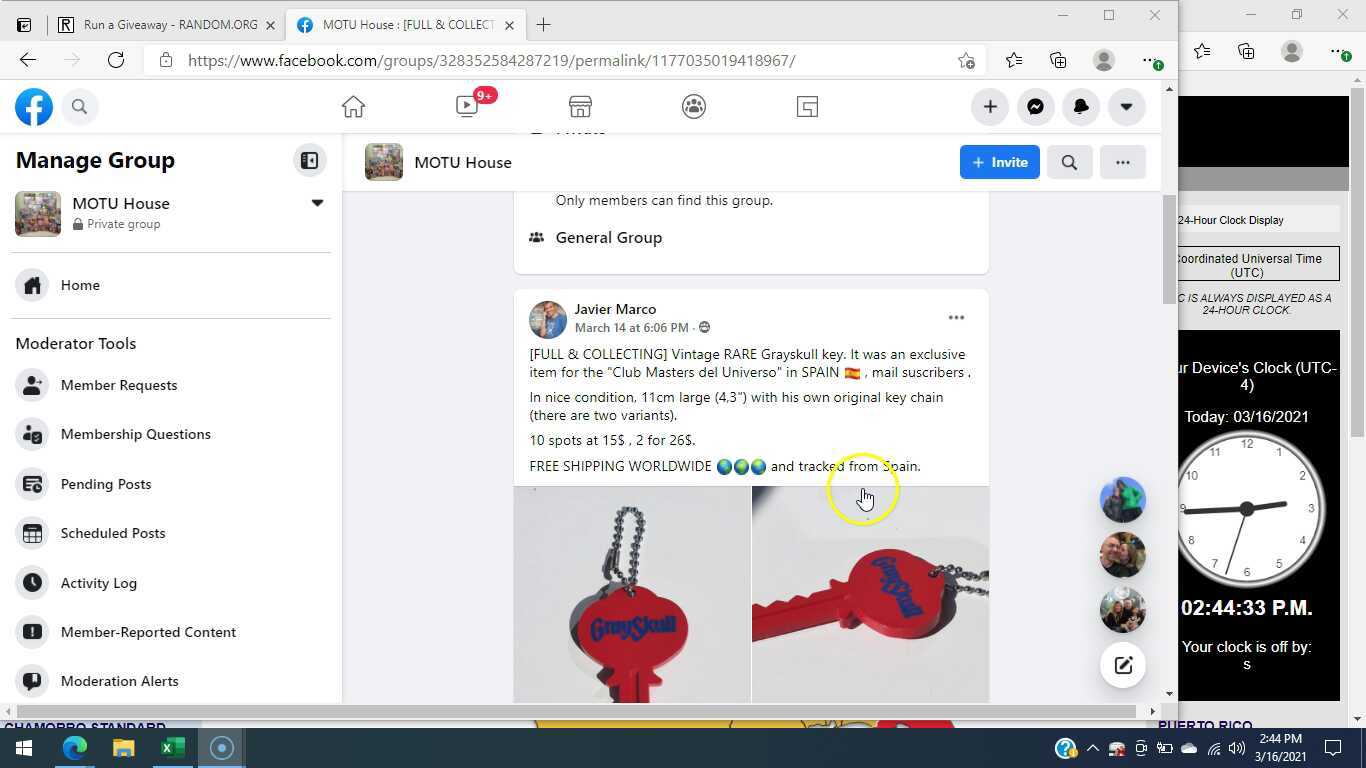Open the March 14 at 6:06 PM timestamp
1366x768 pixels.
click(631, 328)
